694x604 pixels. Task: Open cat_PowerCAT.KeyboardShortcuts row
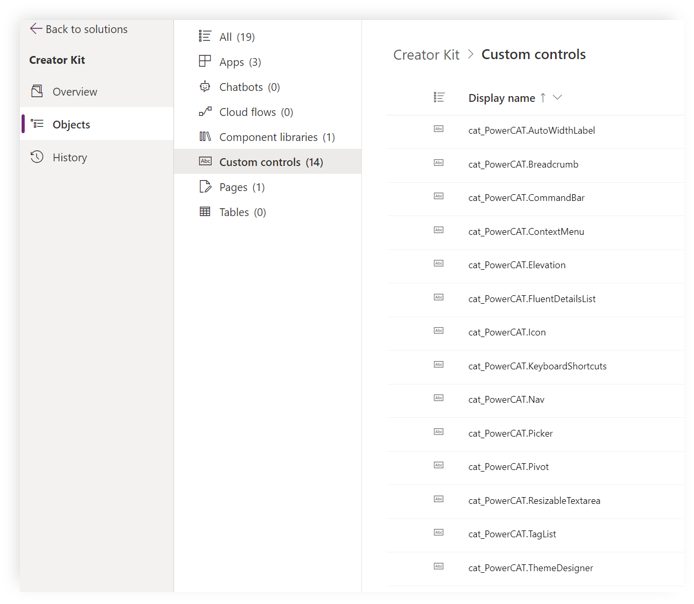536,366
